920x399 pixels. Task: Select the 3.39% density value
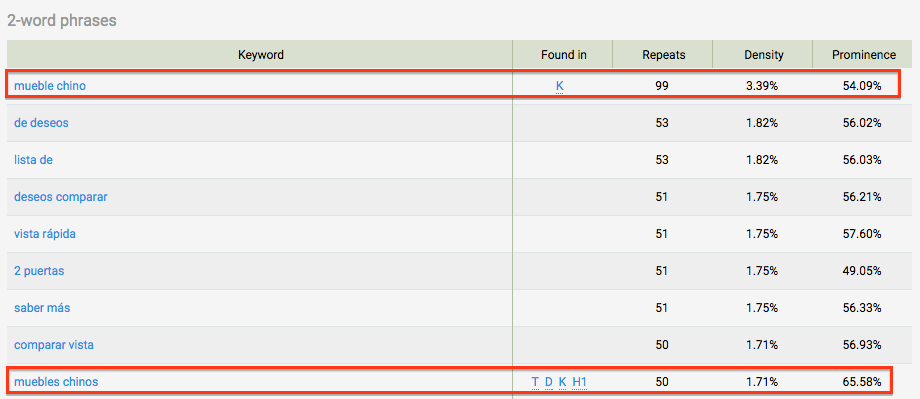tap(762, 86)
